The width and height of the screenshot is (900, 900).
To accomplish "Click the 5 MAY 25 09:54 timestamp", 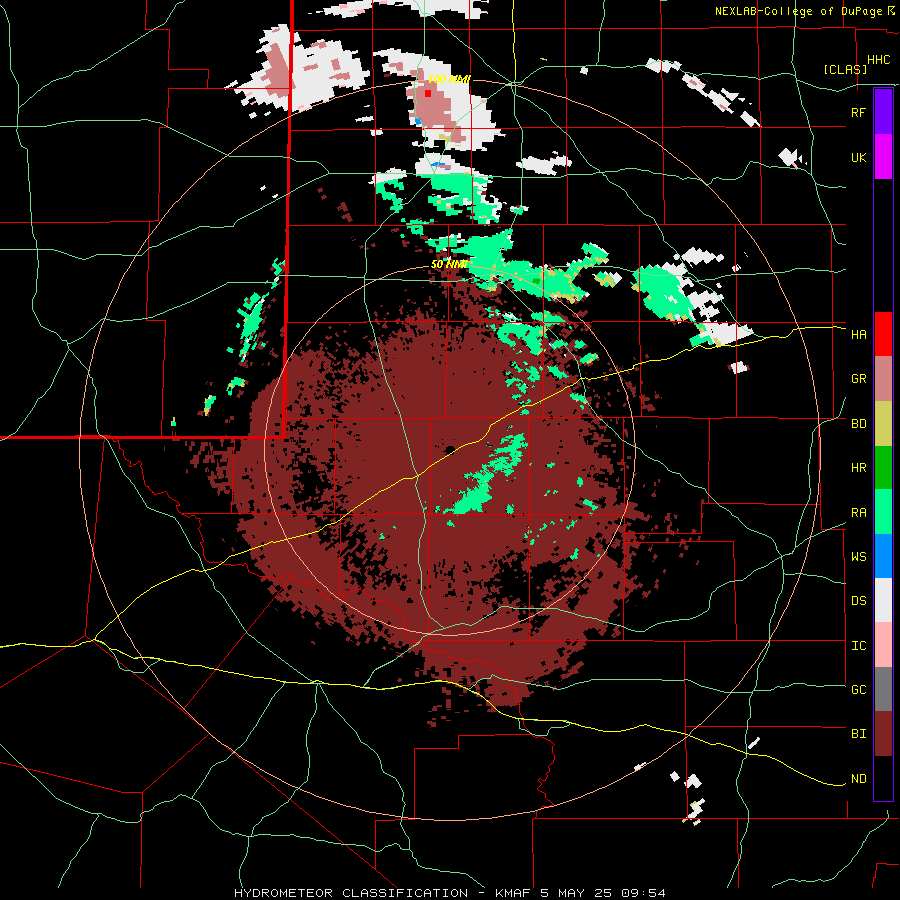I will click(x=603, y=893).
